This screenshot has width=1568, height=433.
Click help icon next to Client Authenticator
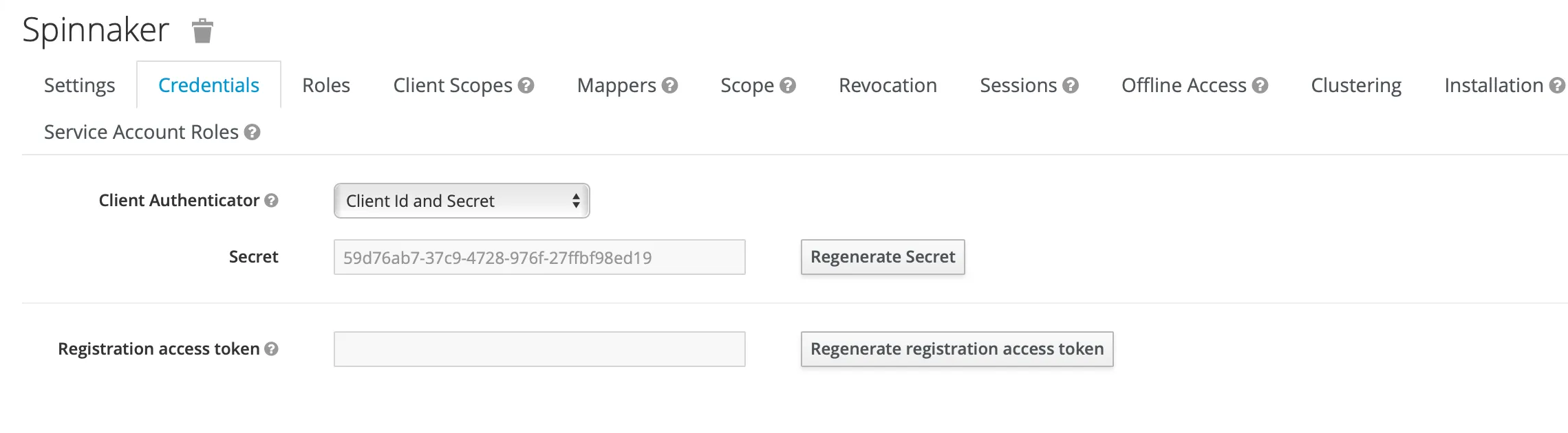point(272,201)
